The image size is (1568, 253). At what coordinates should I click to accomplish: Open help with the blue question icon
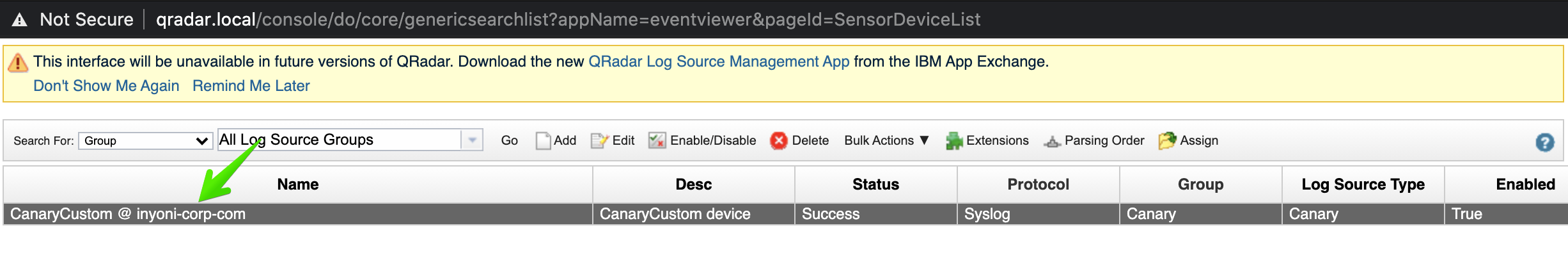[x=1545, y=142]
